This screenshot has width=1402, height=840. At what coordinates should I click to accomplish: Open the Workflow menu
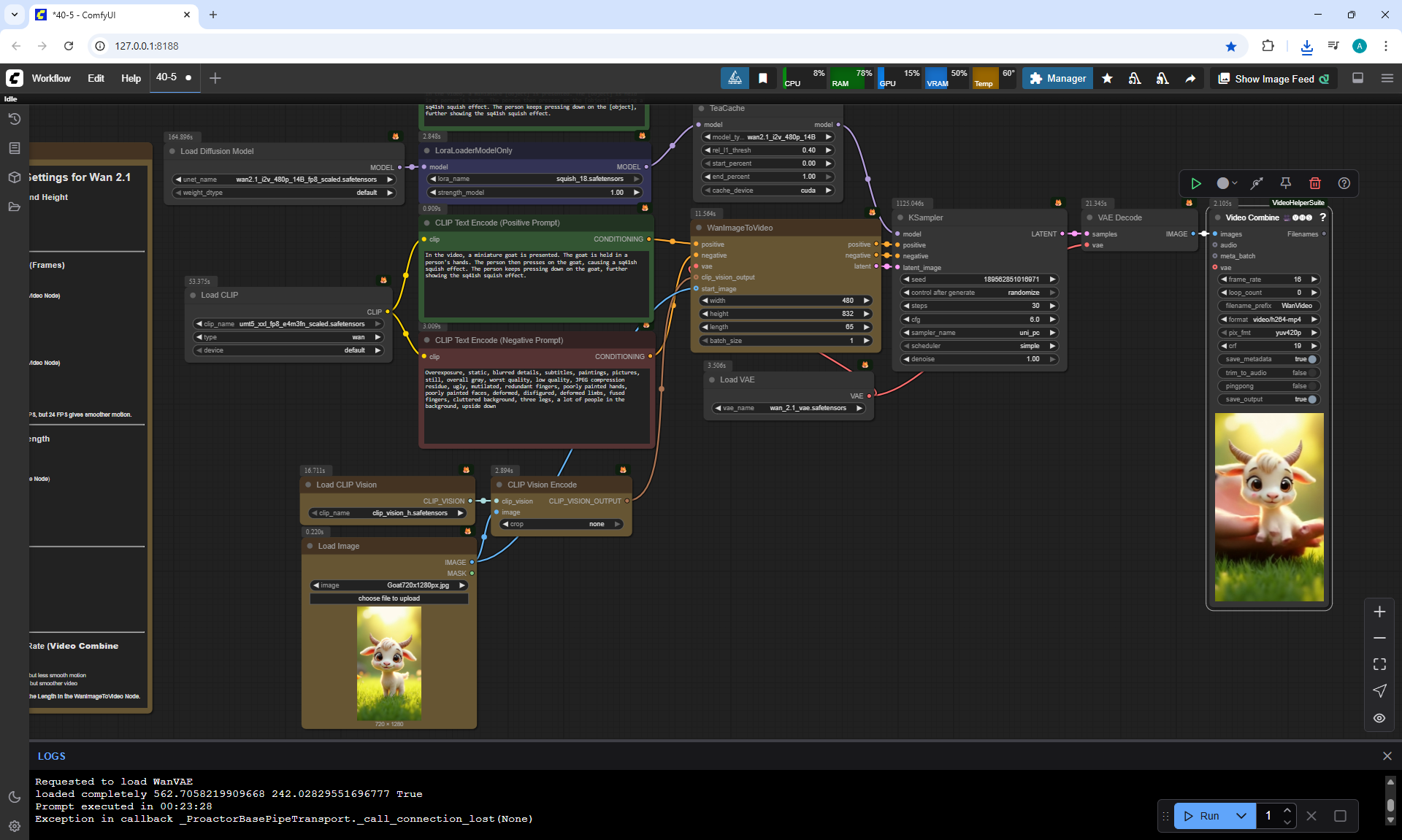click(51, 79)
